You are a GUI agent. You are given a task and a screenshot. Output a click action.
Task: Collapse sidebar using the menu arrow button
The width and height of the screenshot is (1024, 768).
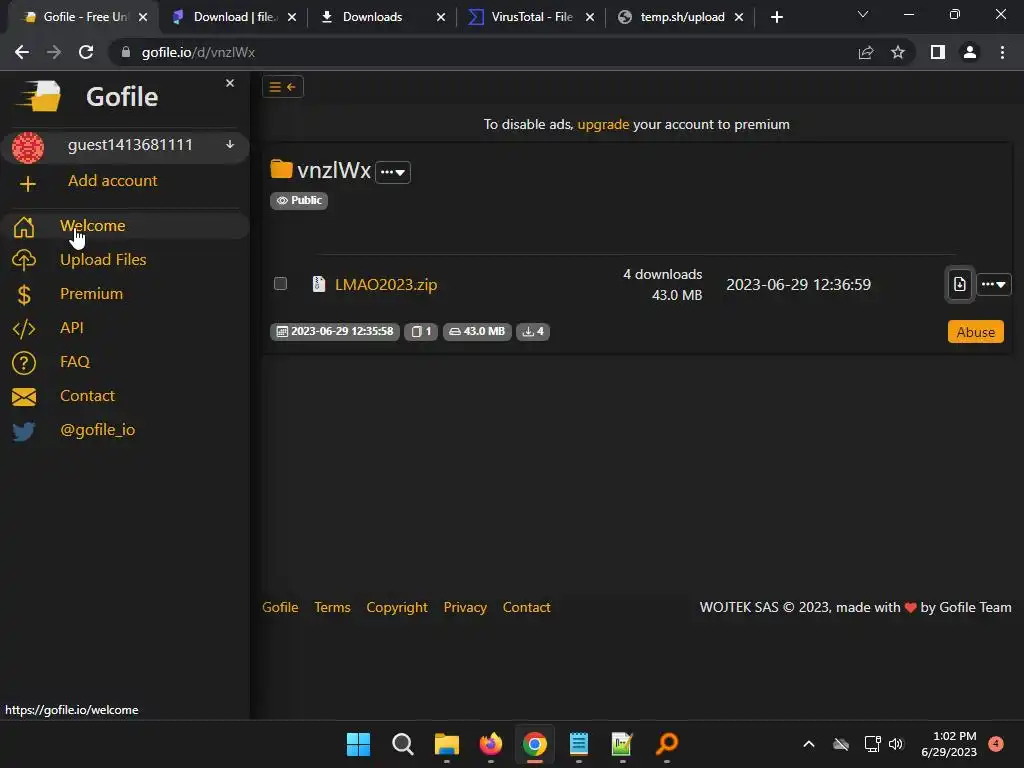(283, 87)
